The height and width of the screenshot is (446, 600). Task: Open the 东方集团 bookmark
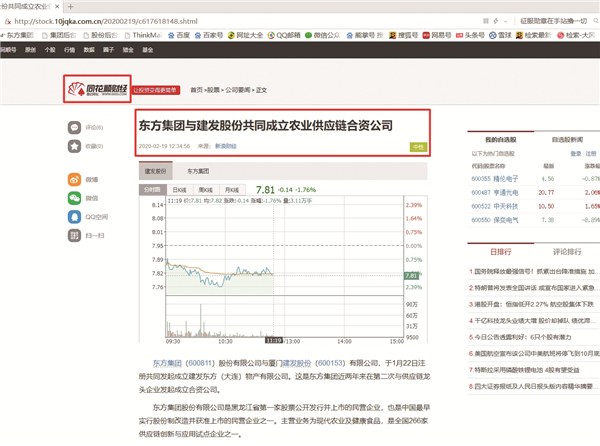[17, 35]
